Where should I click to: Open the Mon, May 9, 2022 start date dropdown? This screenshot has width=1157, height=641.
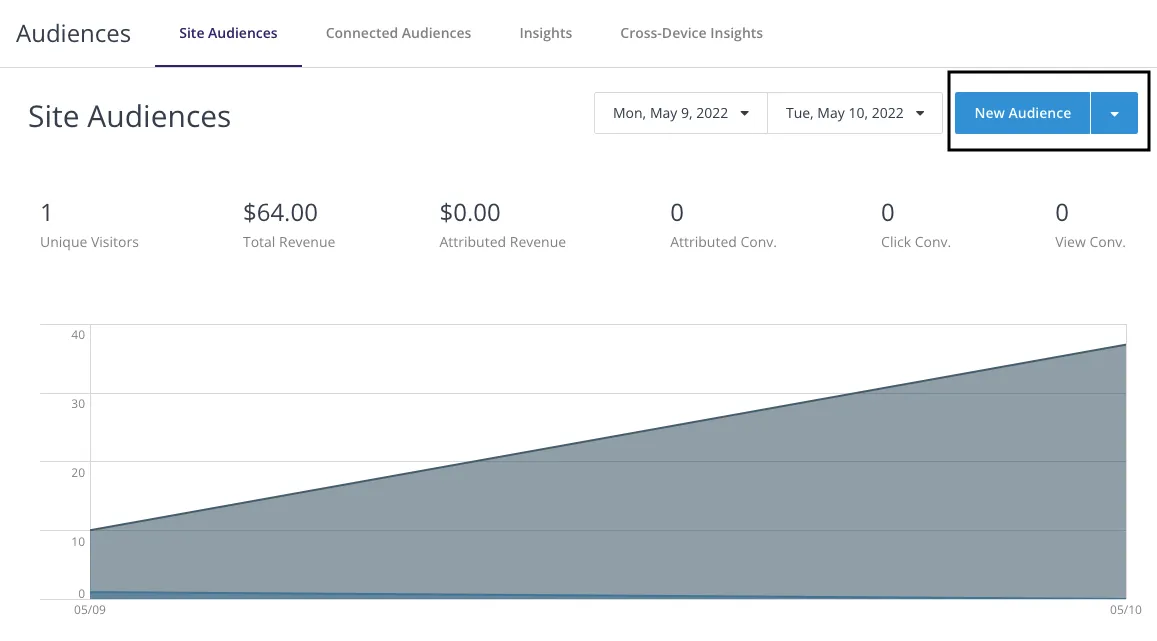(x=680, y=113)
